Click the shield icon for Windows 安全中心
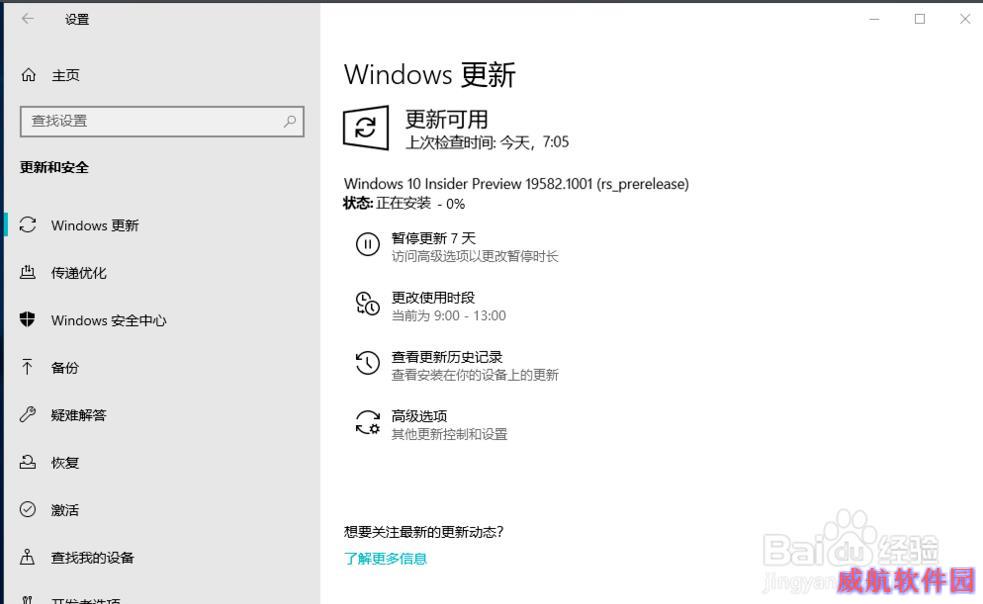 pos(28,320)
